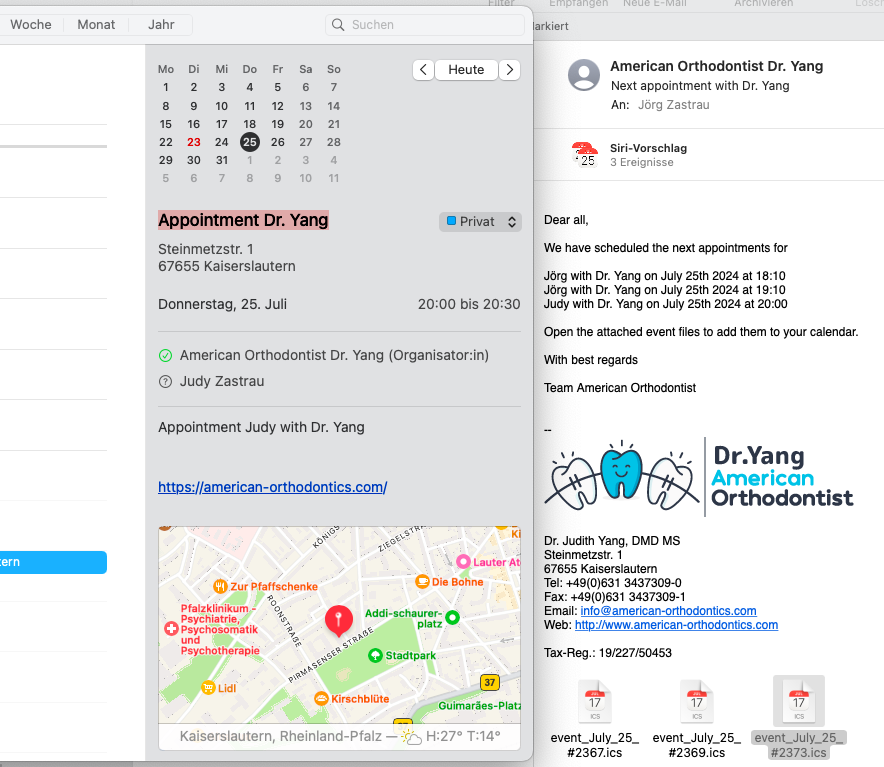Select attachment event_July_25_#2367.ics icon
Viewport: 884px width, 767px height.
pyautogui.click(x=595, y=702)
